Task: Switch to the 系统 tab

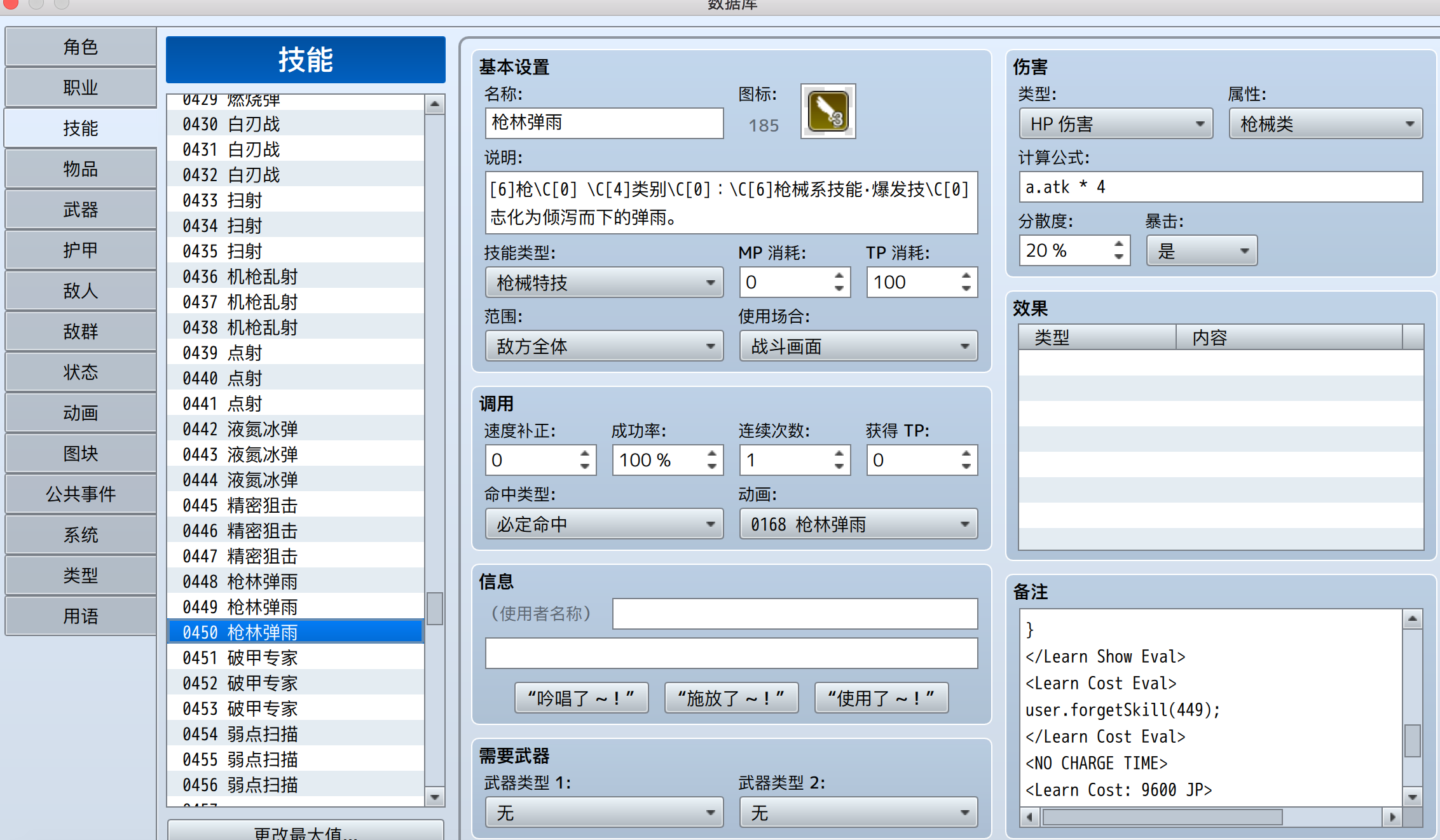Action: coord(81,534)
